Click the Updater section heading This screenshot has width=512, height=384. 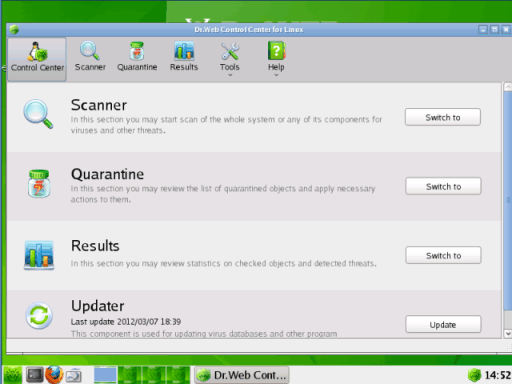pos(98,306)
